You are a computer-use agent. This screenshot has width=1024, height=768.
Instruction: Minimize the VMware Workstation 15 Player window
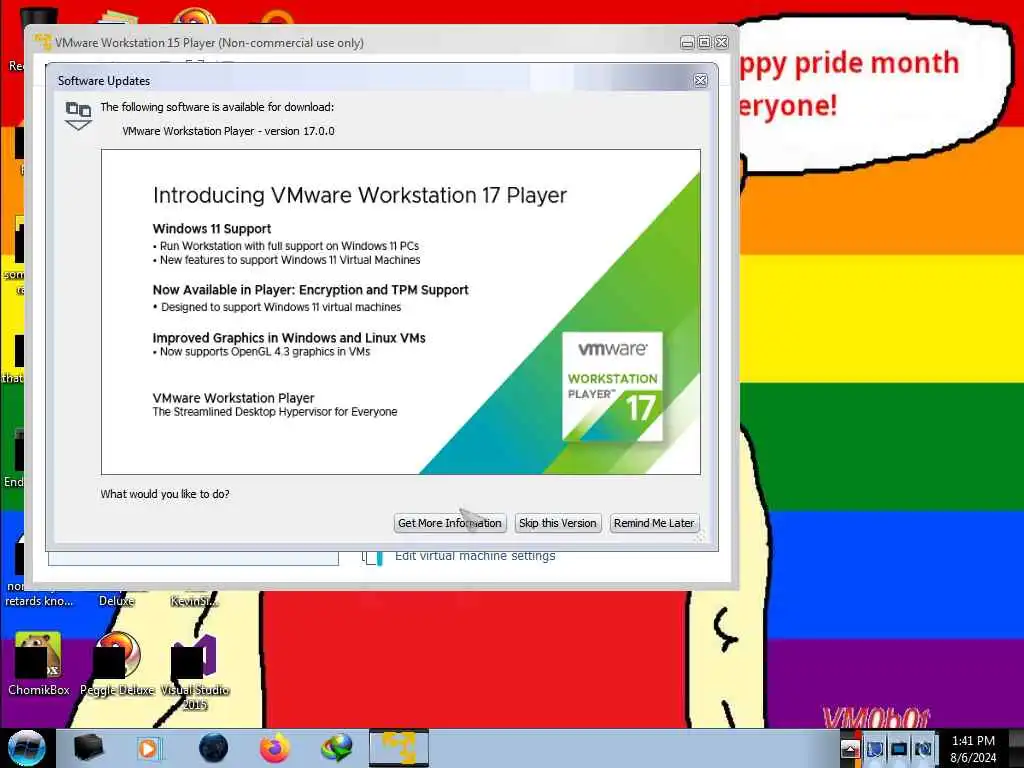[x=687, y=42]
